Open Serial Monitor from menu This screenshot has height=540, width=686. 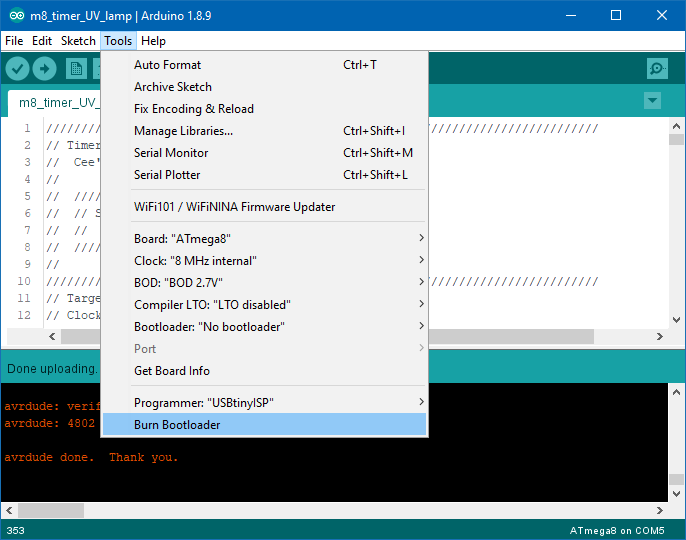pos(264,153)
